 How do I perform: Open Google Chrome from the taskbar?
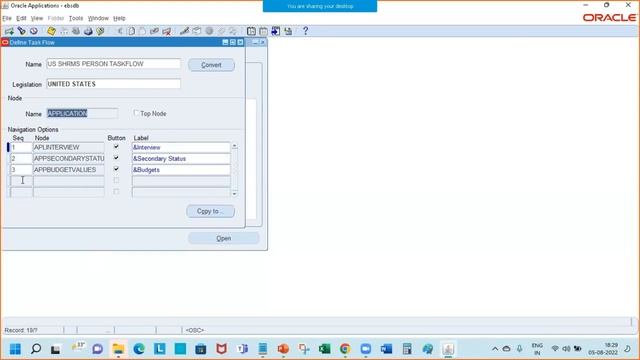[345, 349]
